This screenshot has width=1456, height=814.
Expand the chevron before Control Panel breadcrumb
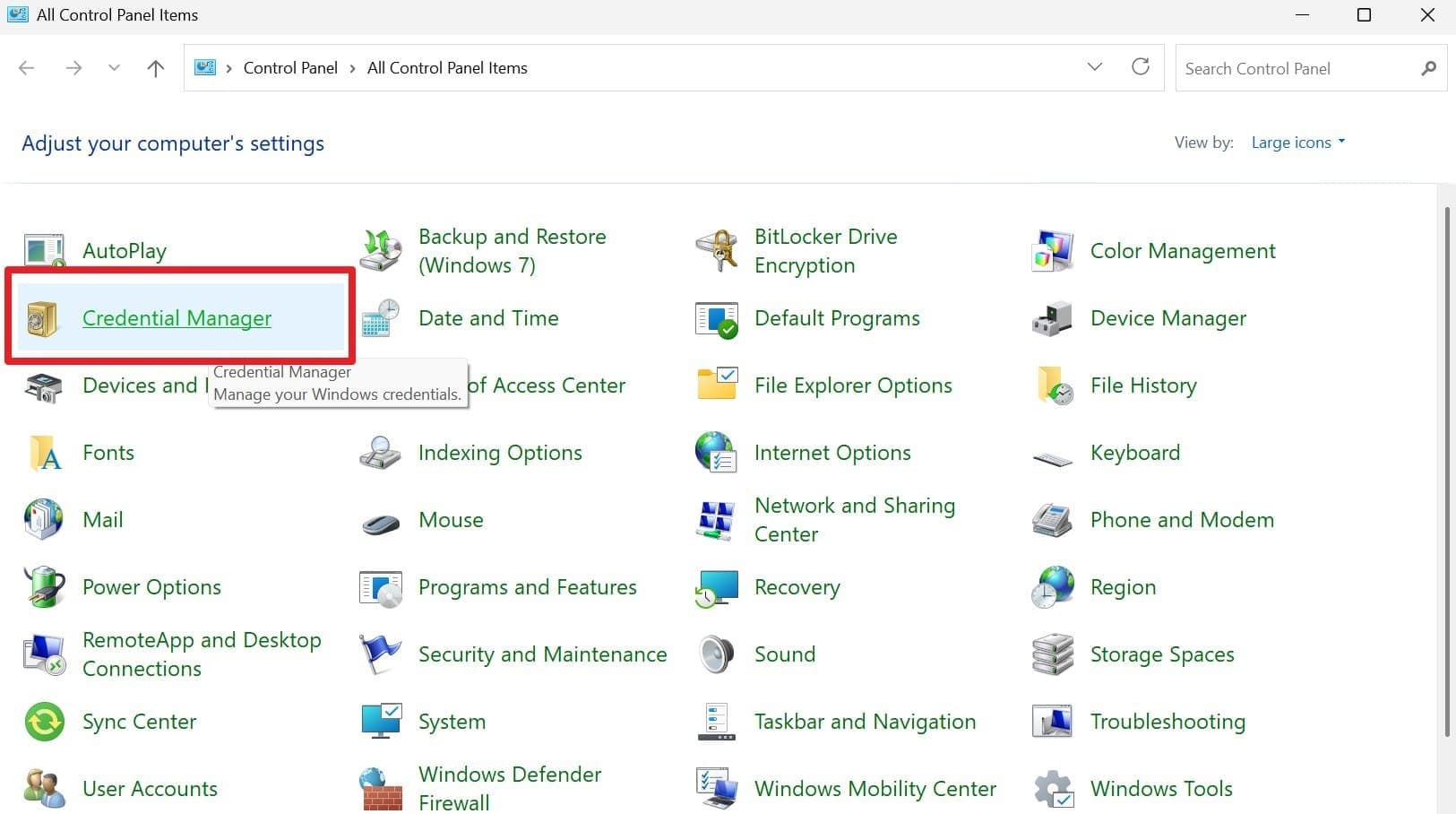(x=228, y=68)
